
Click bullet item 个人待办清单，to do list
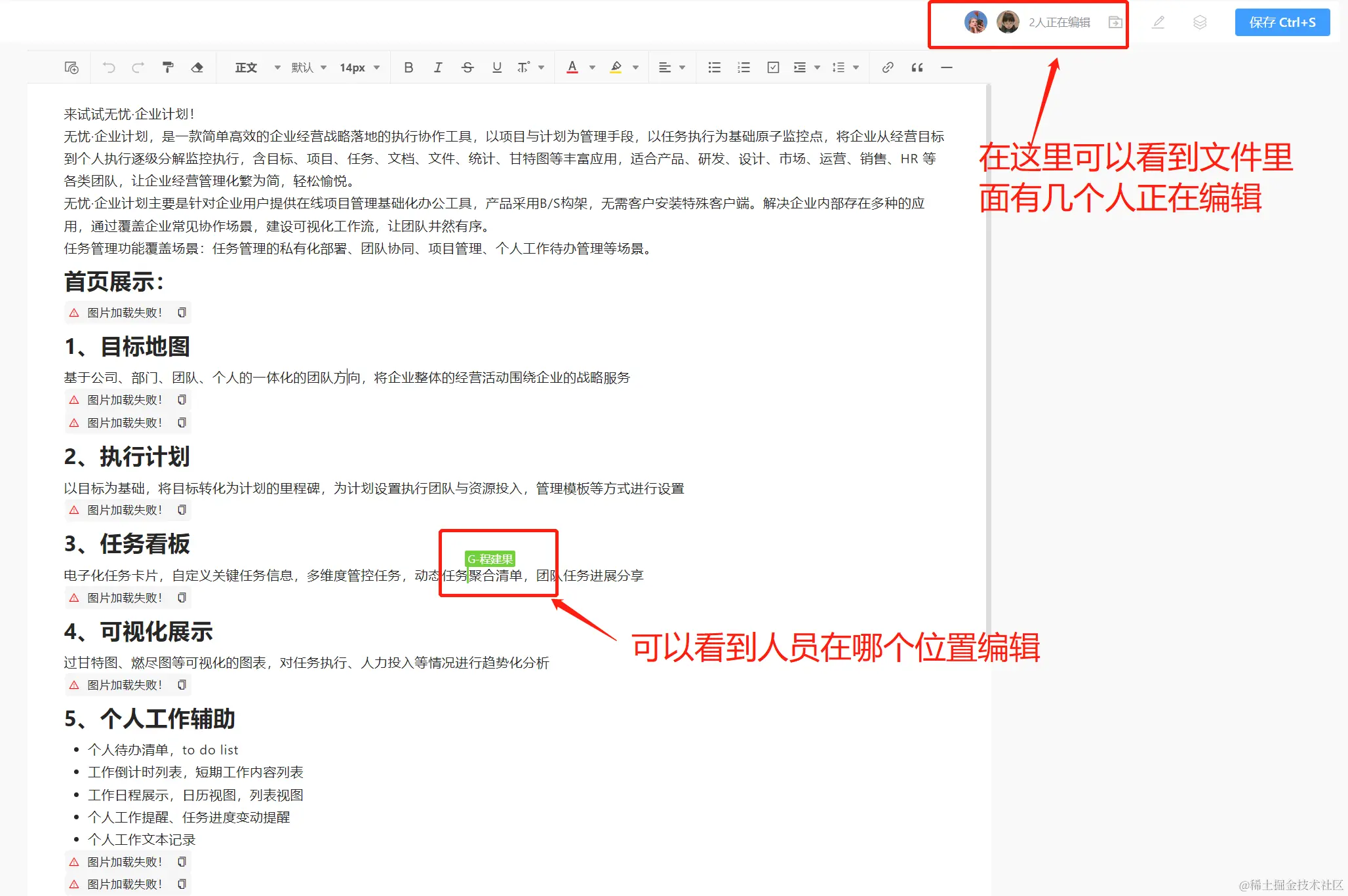pos(163,750)
